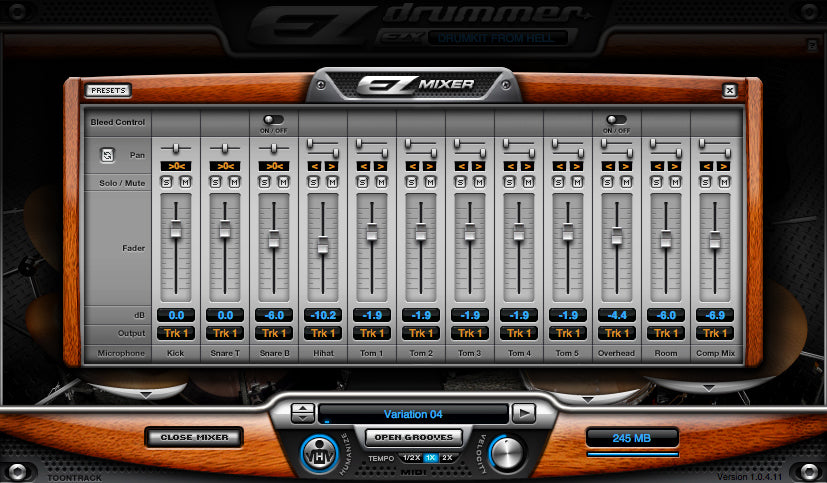Solo the Kick channel
827x483 pixels.
[x=168, y=181]
